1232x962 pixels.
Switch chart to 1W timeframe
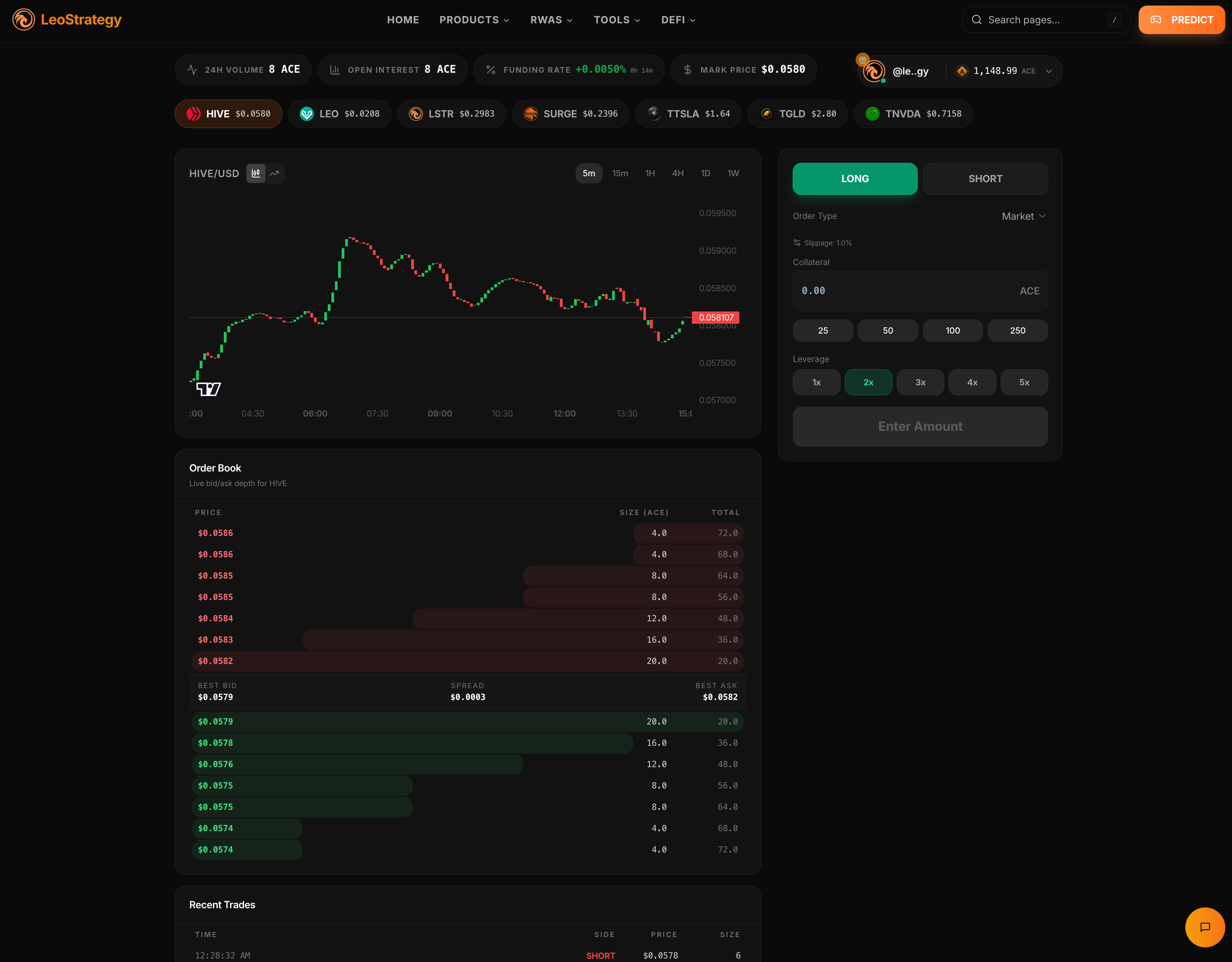pyautogui.click(x=733, y=173)
